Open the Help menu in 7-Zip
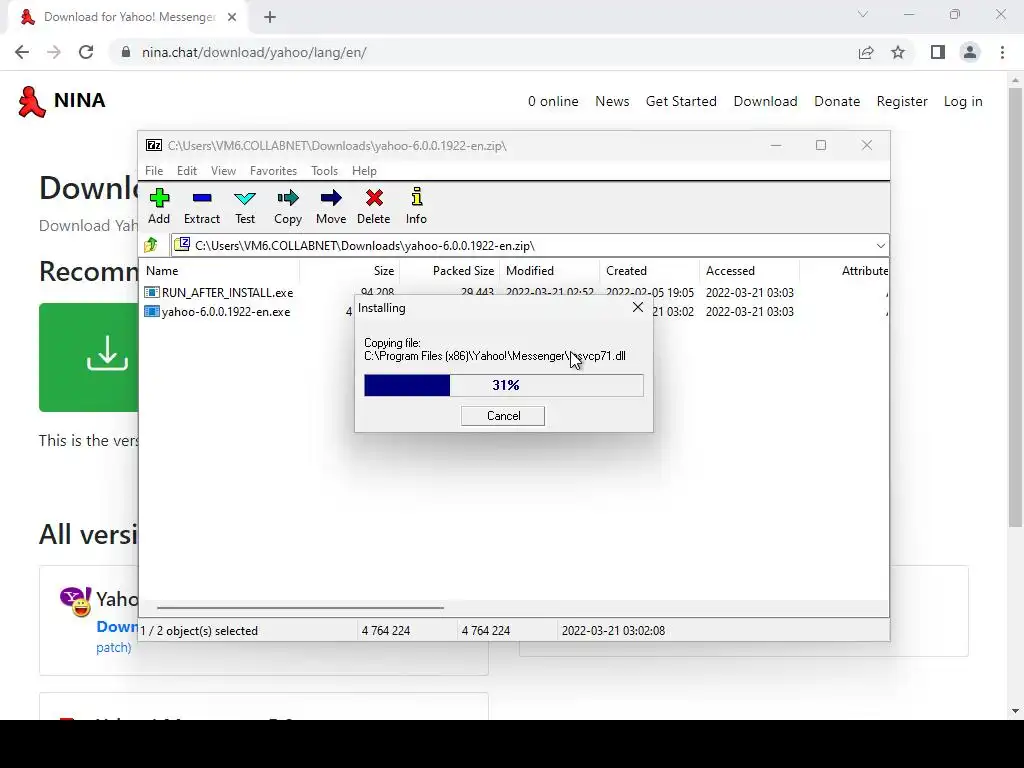Viewport: 1024px width, 768px height. click(364, 170)
